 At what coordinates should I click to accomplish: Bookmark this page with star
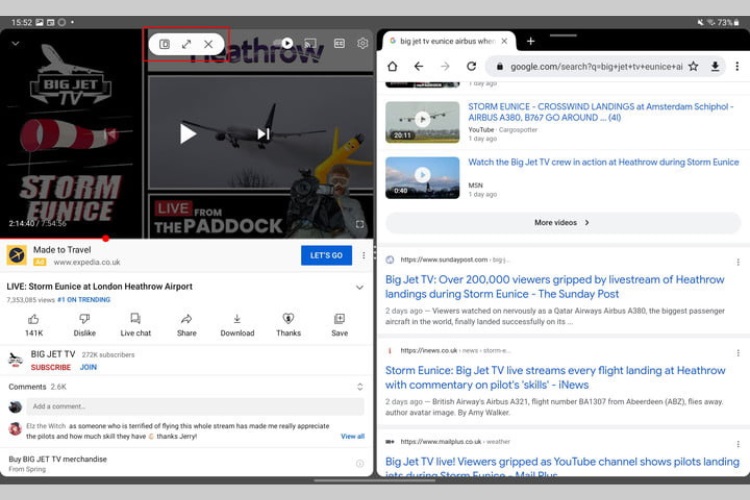pos(693,66)
